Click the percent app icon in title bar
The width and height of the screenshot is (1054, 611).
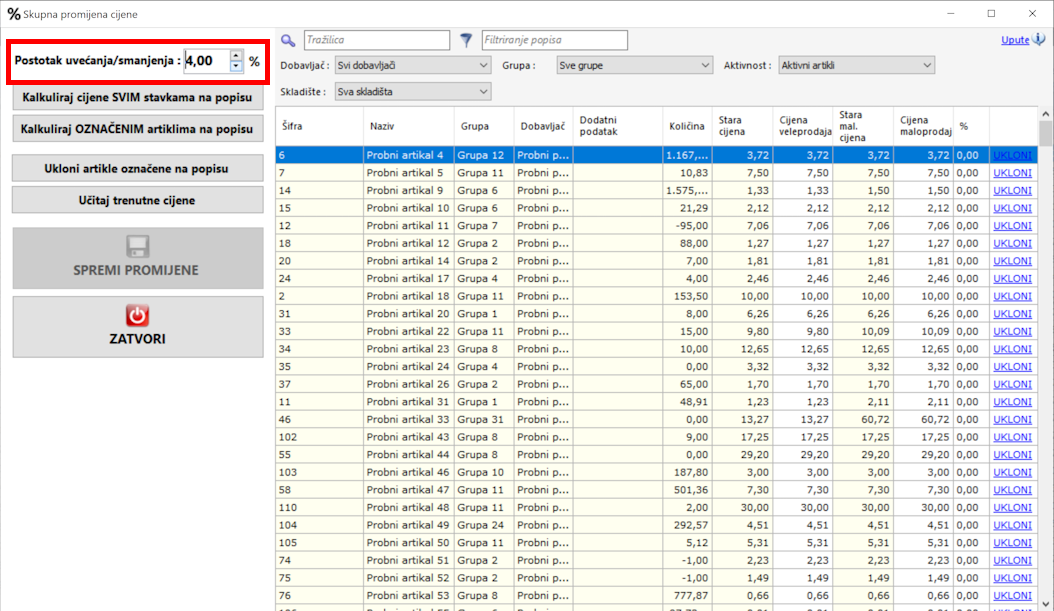pos(13,13)
